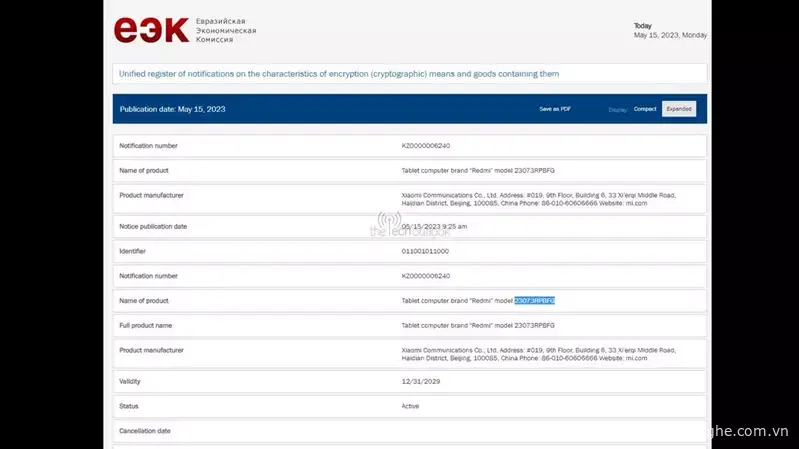Click the red EEC logo
The height and width of the screenshot is (449, 799).
click(151, 30)
